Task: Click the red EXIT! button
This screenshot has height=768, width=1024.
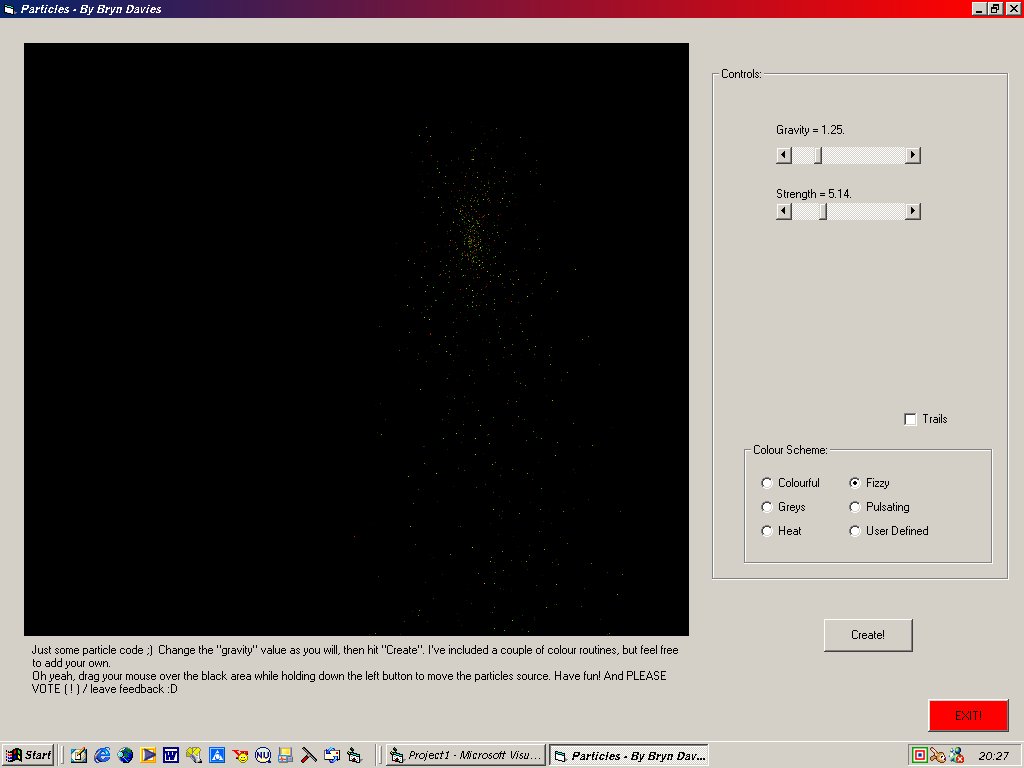Action: click(x=968, y=715)
